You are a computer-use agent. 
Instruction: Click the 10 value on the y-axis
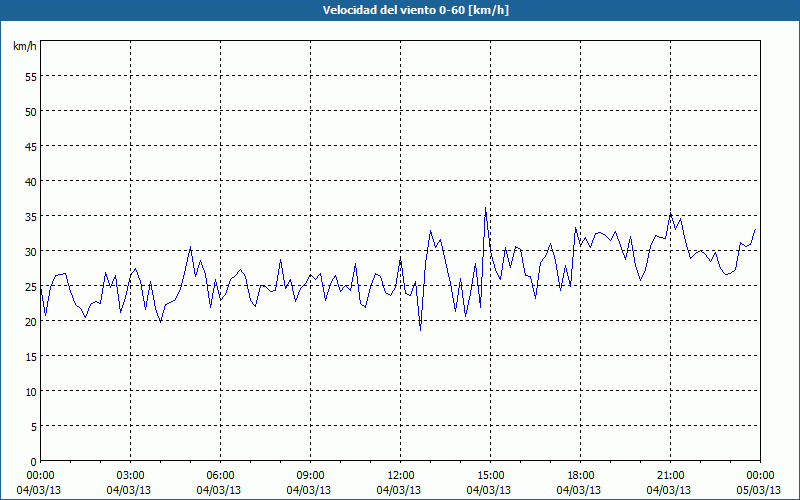(x=31, y=391)
